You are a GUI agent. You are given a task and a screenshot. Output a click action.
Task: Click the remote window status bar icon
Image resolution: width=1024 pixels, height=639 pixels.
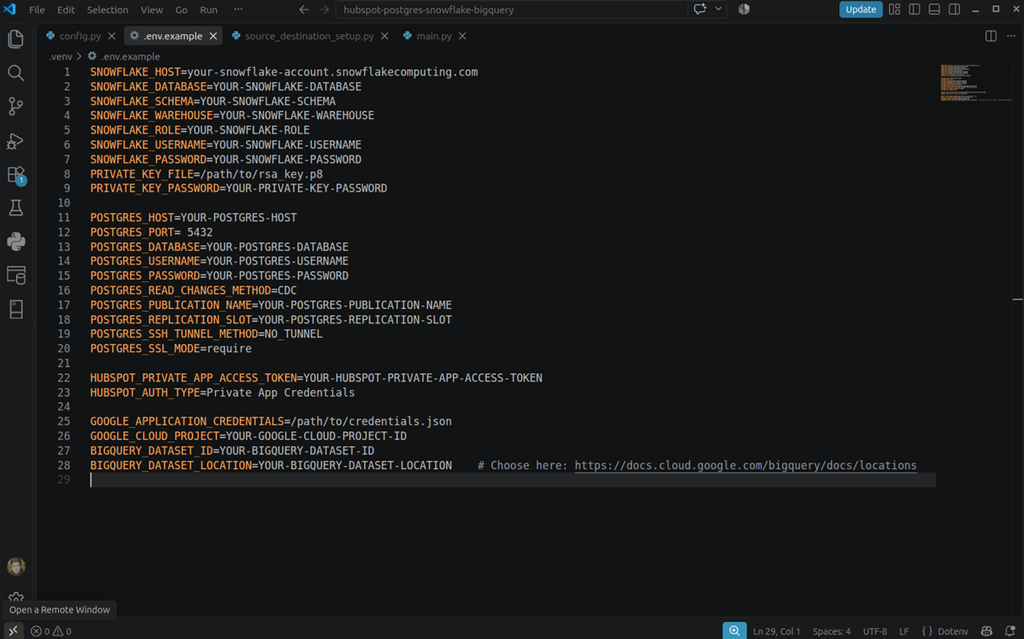[13, 631]
